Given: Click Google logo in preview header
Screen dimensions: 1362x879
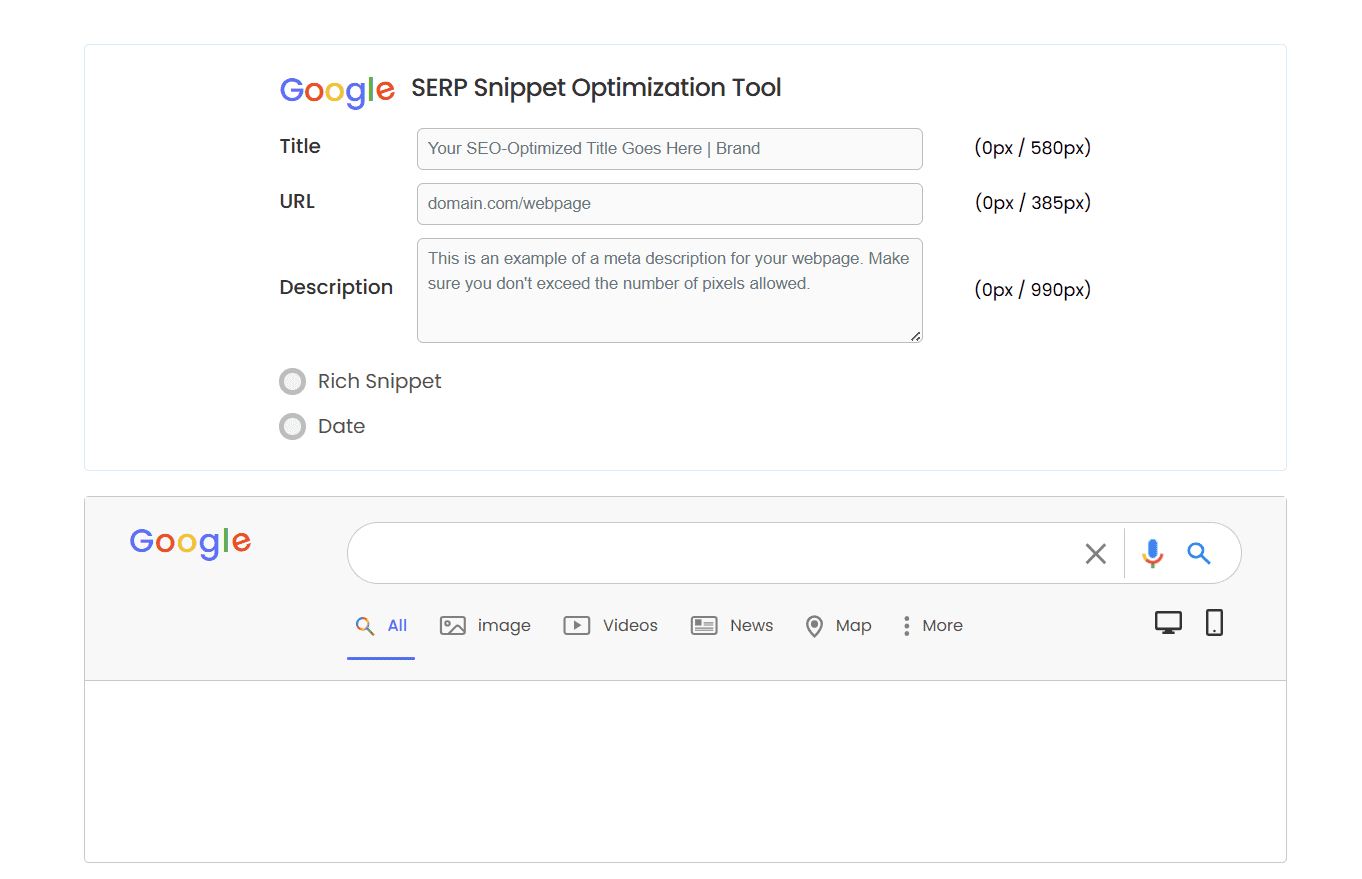Looking at the screenshot, I should (x=190, y=543).
